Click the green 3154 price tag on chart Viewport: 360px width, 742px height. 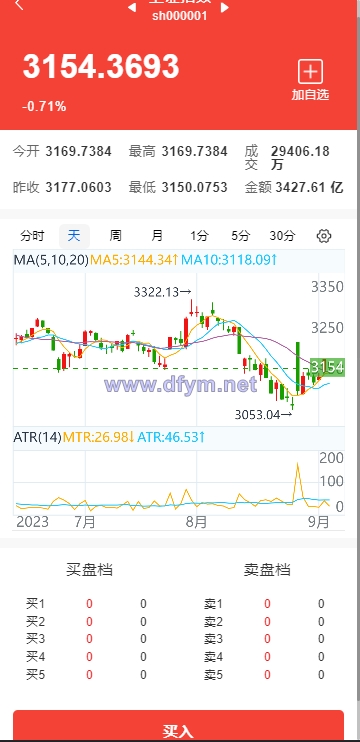327,367
